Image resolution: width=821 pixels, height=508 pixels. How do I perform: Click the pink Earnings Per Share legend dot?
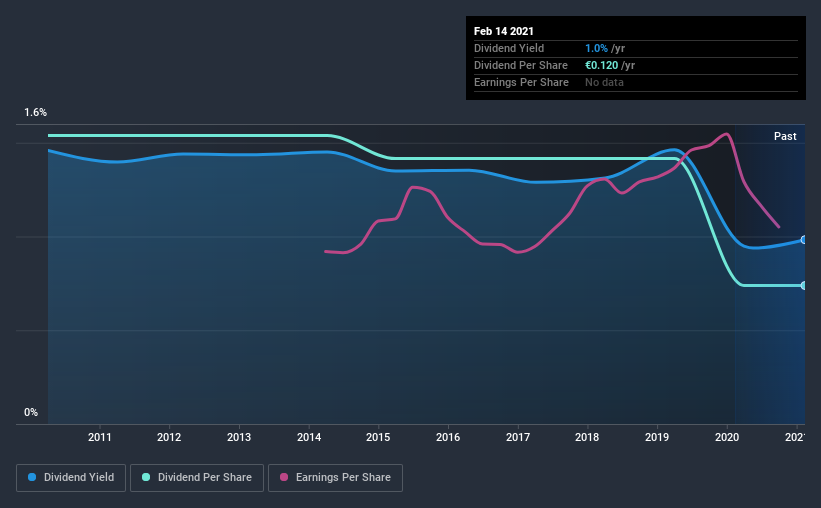(284, 477)
